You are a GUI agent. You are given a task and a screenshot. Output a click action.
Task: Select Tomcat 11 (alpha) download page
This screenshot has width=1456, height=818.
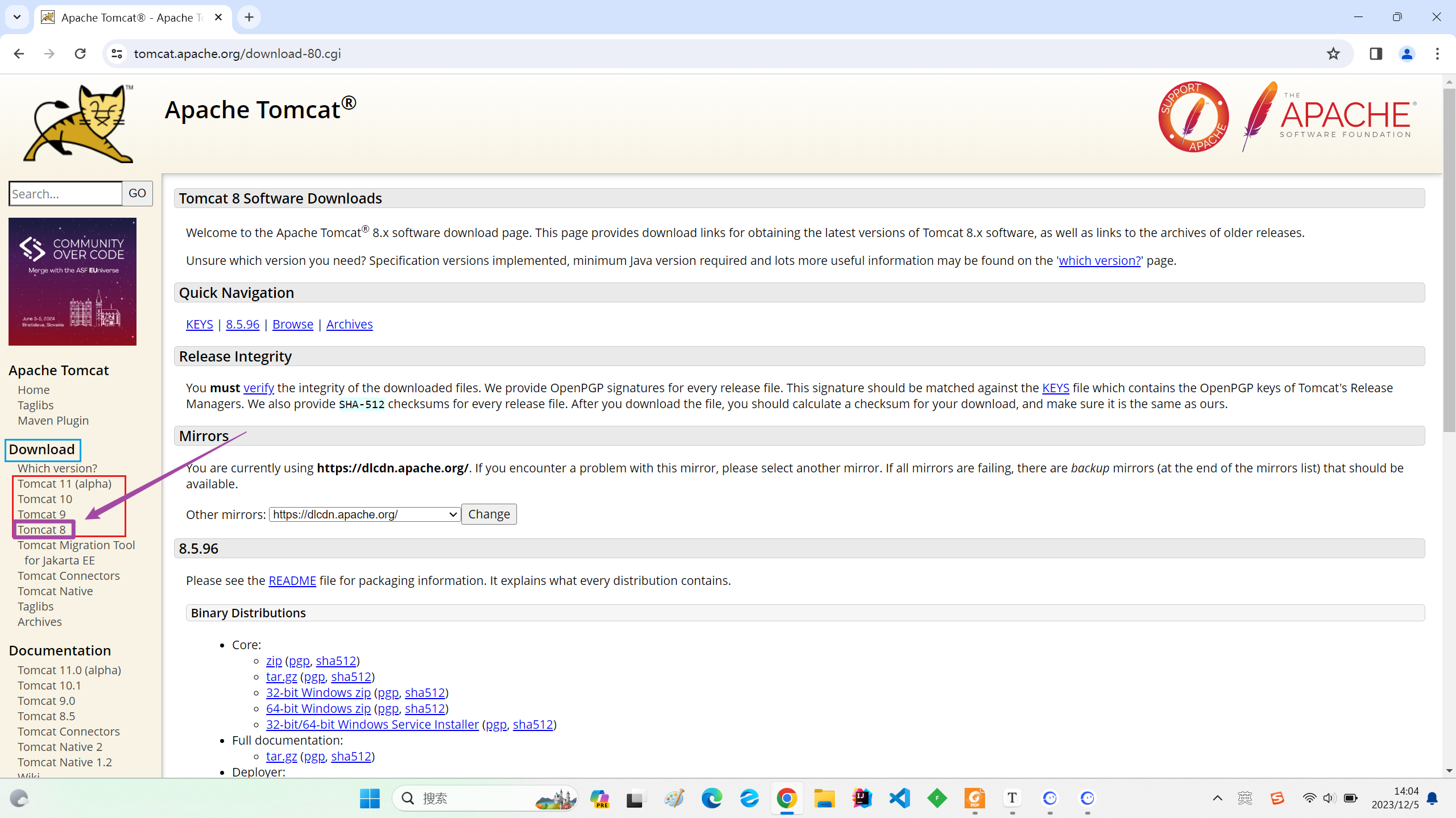coord(64,483)
